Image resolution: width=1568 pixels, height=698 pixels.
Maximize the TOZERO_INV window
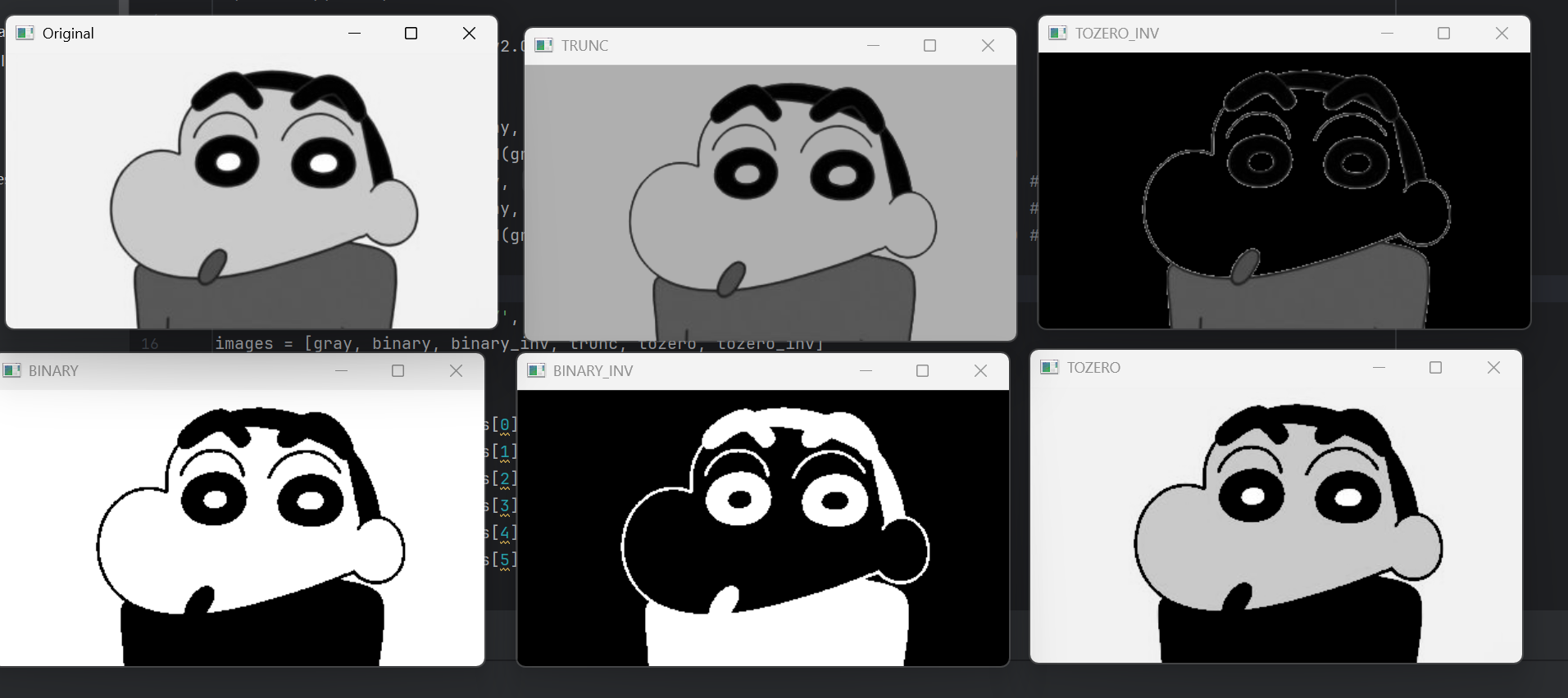click(x=1444, y=33)
